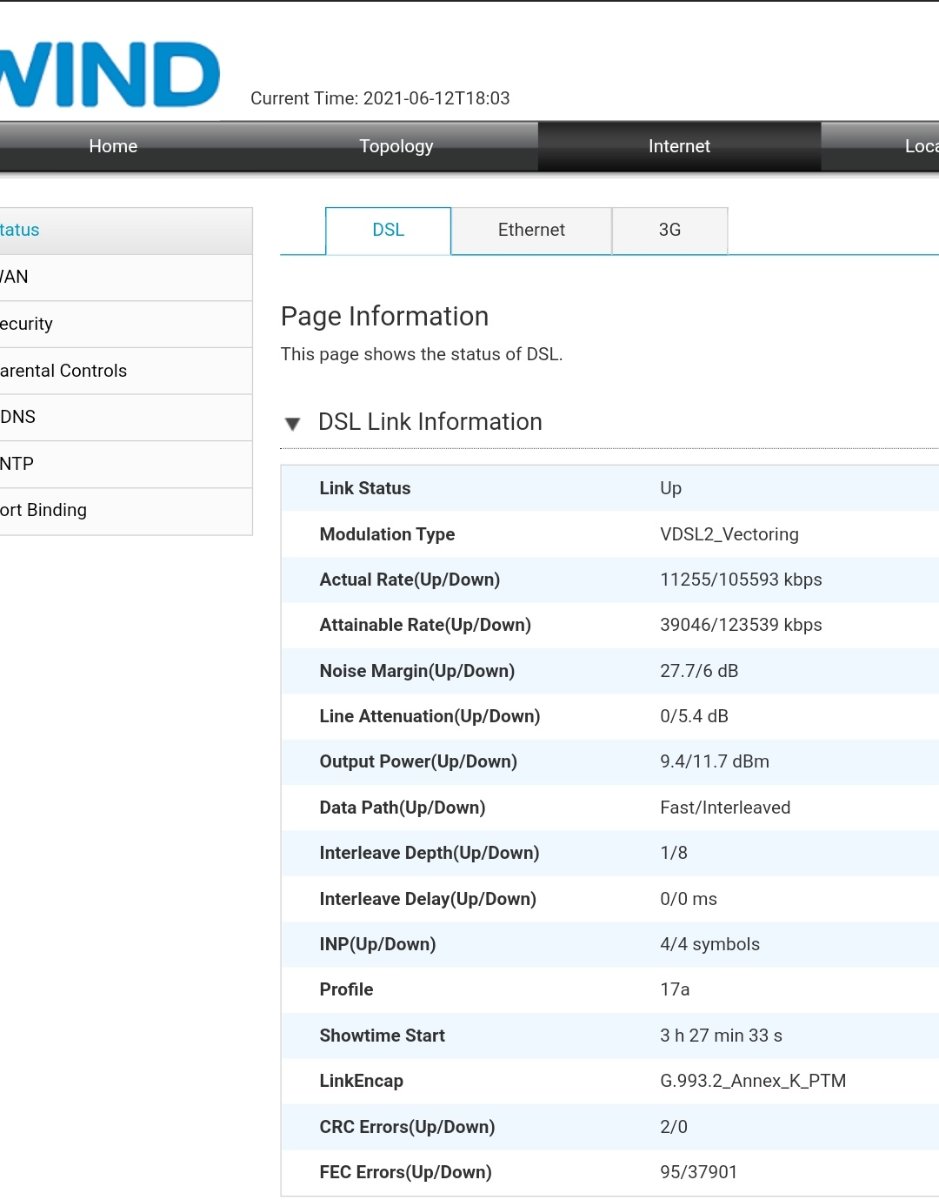The width and height of the screenshot is (939, 1200).
Task: Click the FEC Errors(Up/Down) label
Action: 405,1172
